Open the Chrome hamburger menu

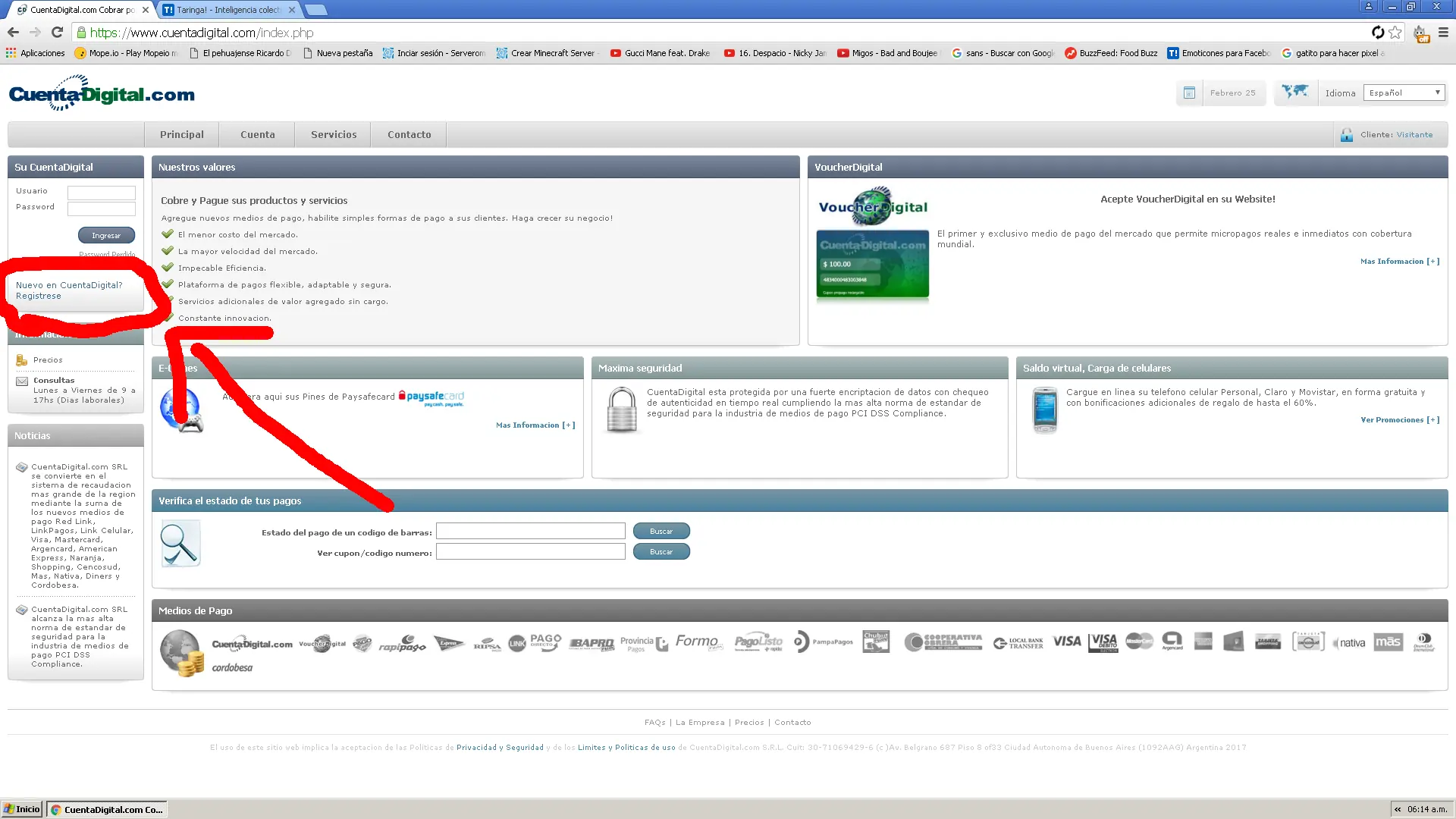1443,33
